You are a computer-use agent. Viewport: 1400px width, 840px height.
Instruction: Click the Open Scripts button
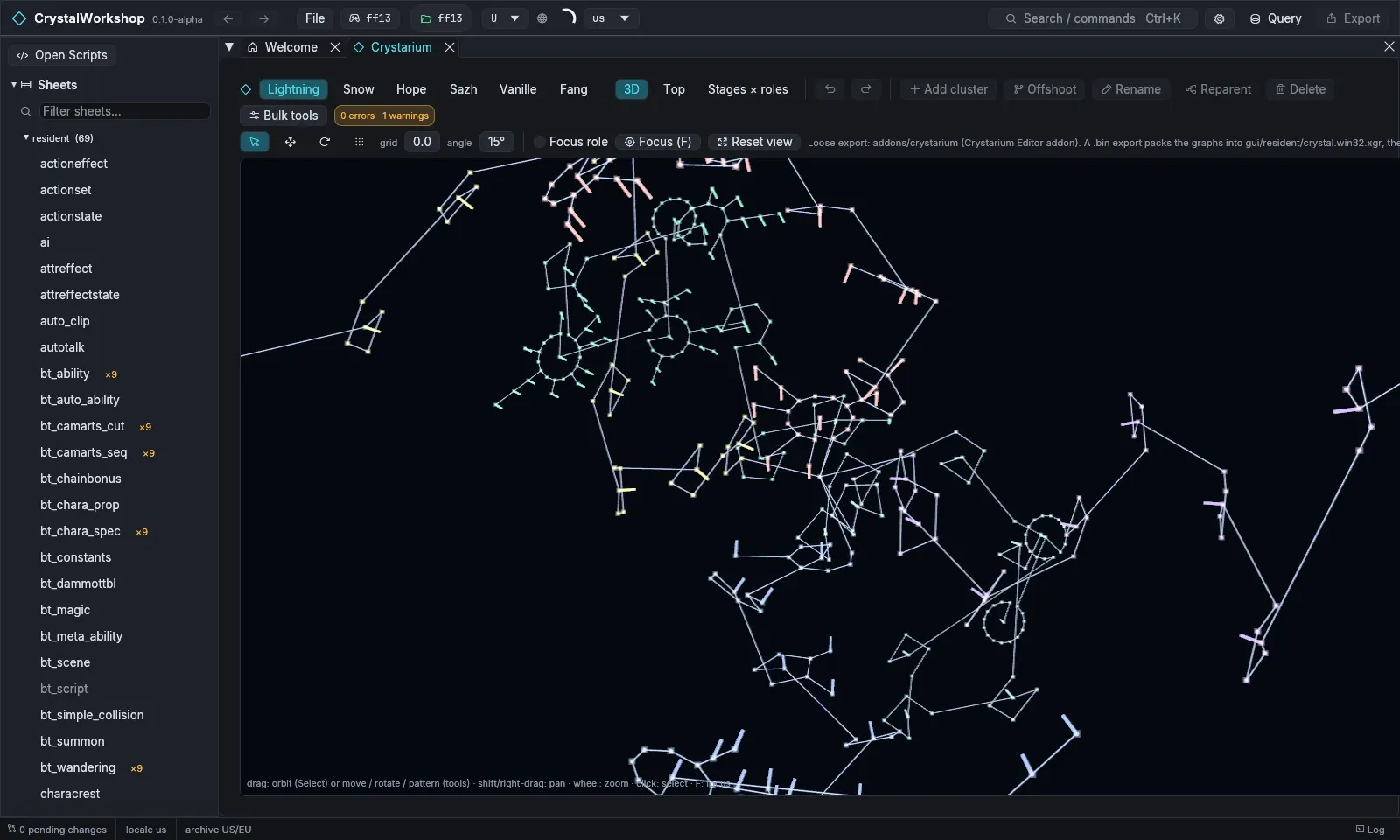(62, 55)
